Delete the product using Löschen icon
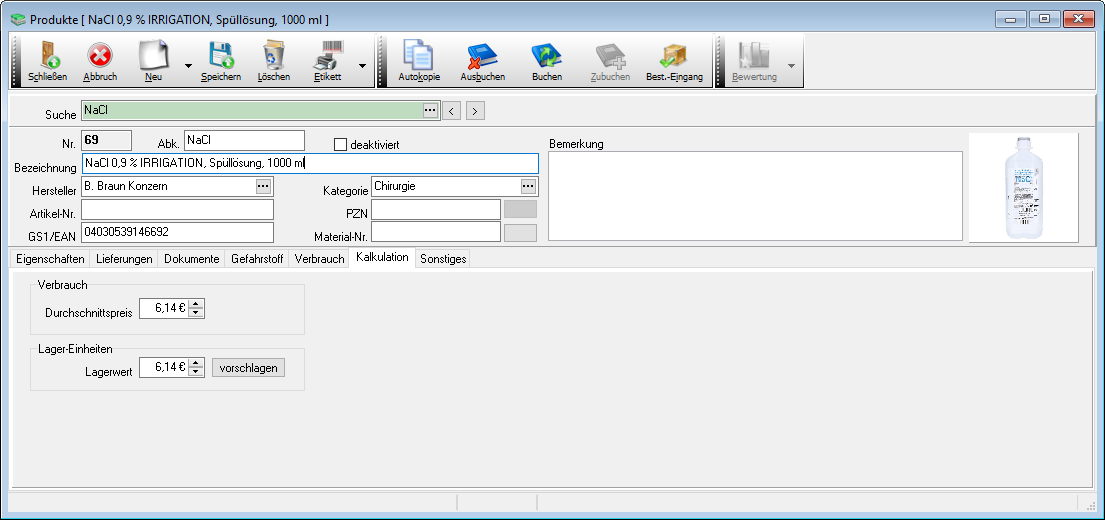Image resolution: width=1105 pixels, height=520 pixels. pos(273,61)
